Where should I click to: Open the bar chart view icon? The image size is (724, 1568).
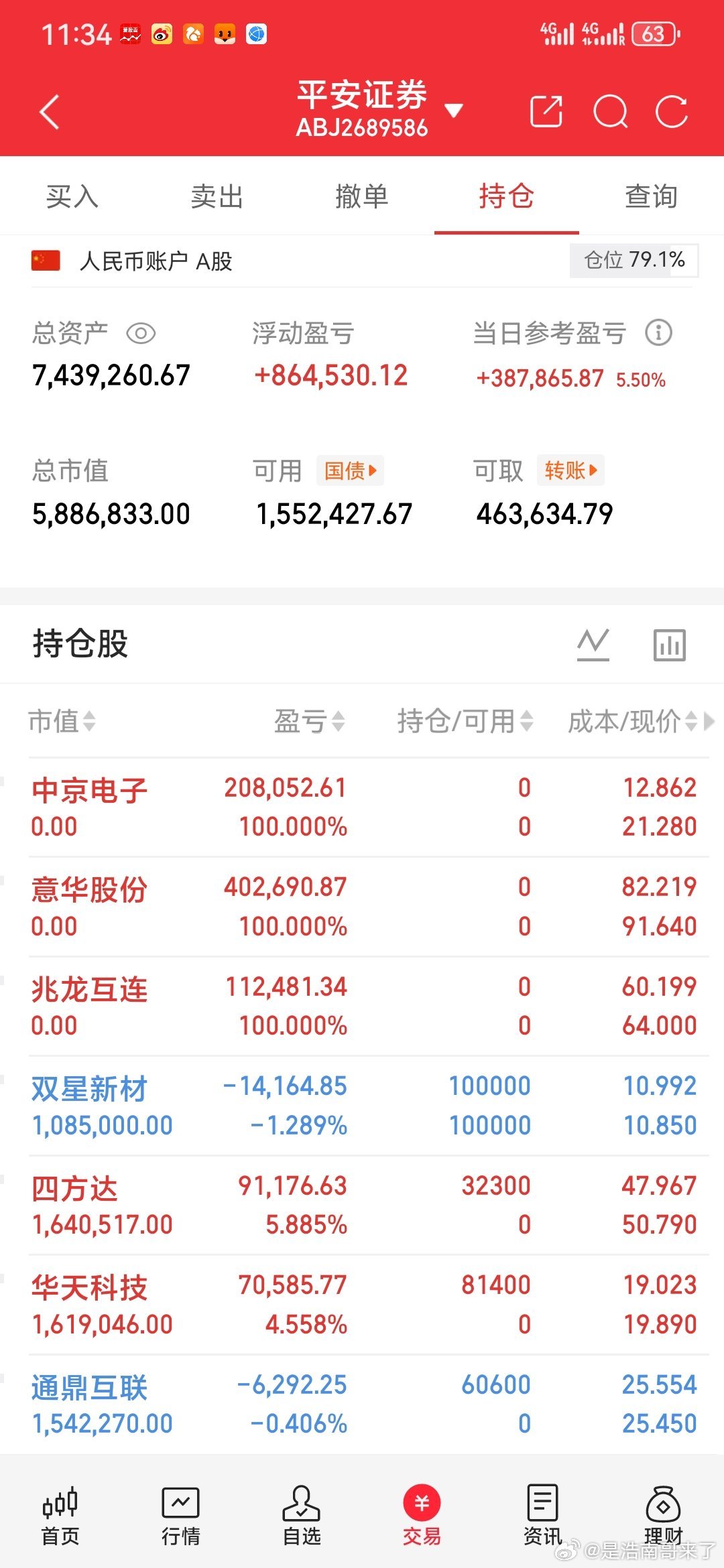(x=670, y=645)
